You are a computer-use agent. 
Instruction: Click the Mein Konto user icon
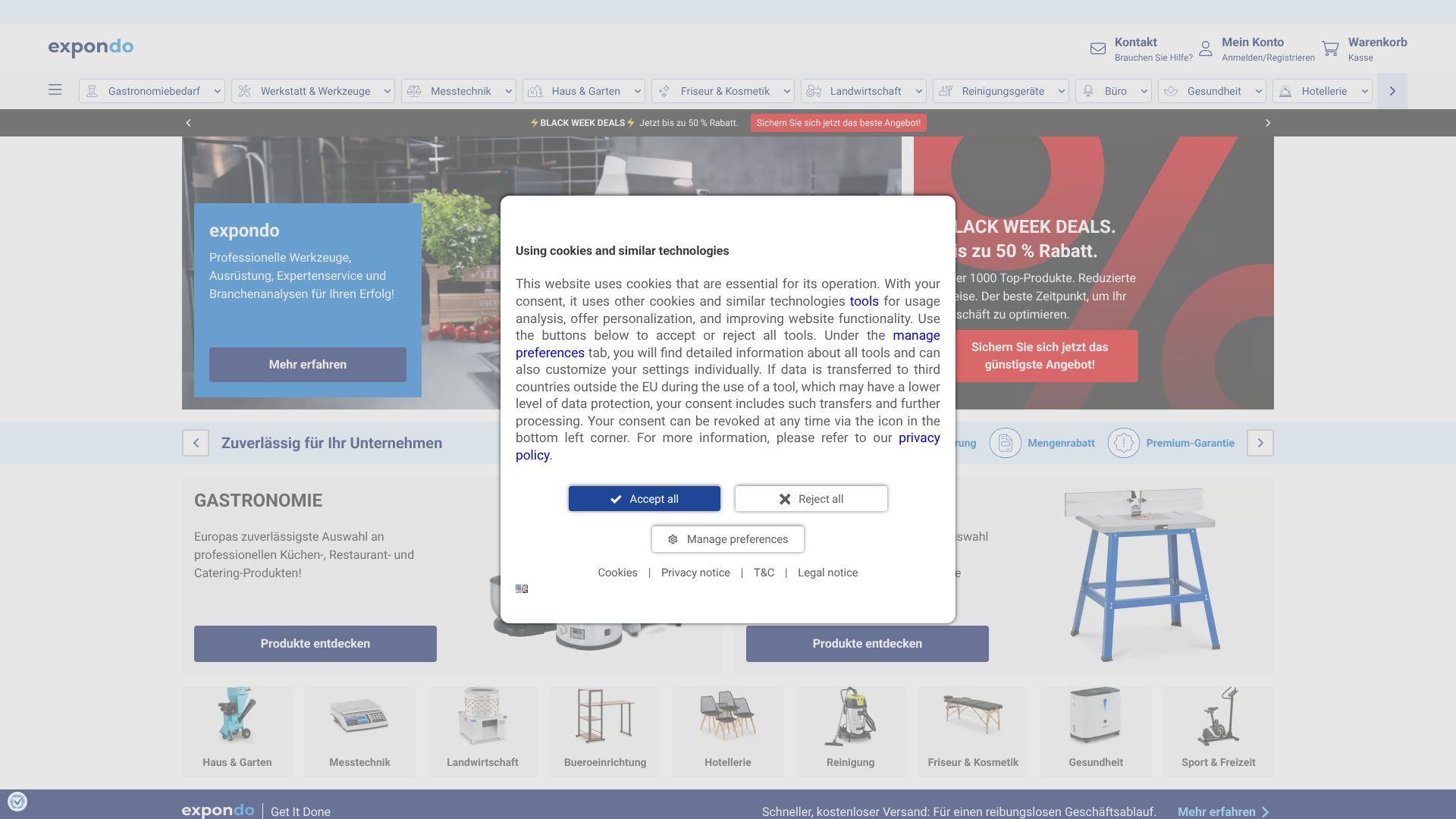(x=1205, y=49)
